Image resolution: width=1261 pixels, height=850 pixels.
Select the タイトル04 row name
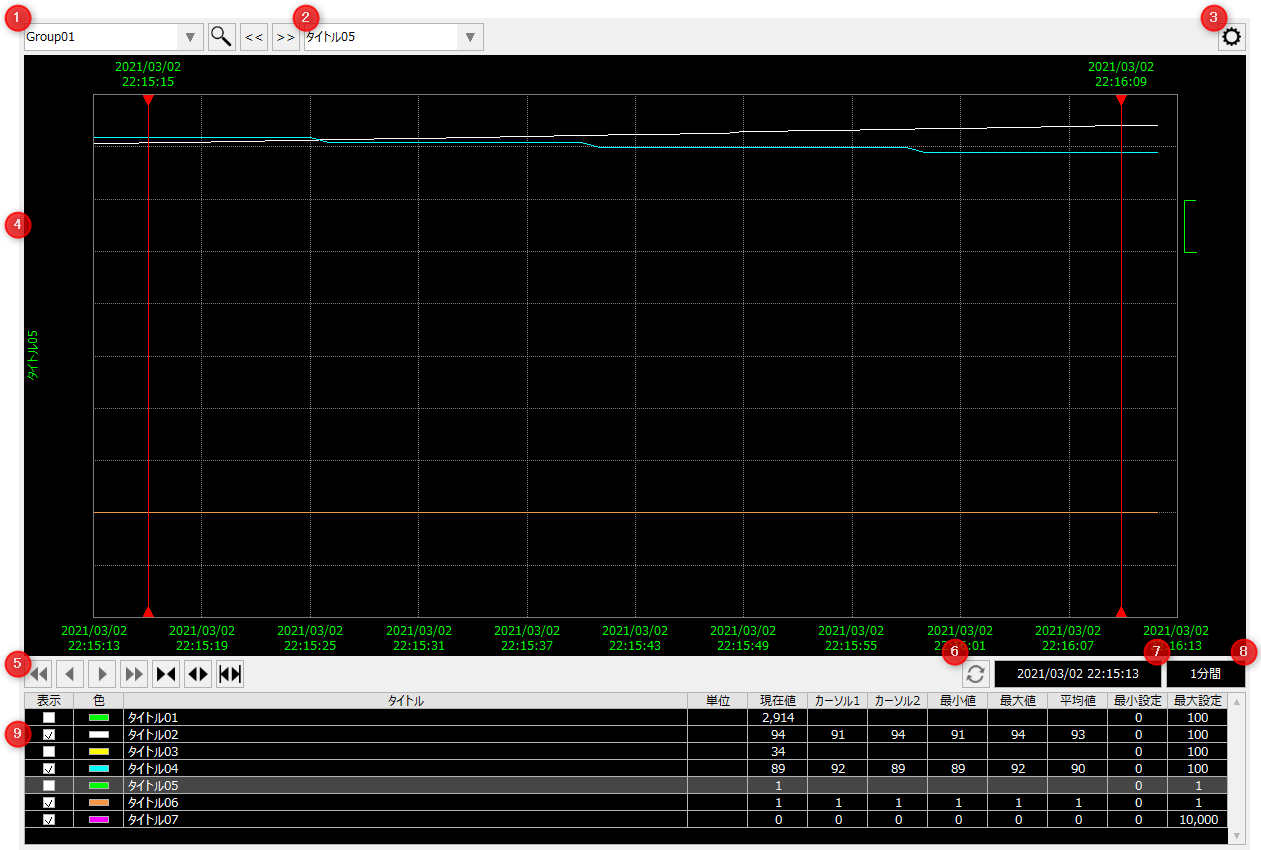coord(154,769)
